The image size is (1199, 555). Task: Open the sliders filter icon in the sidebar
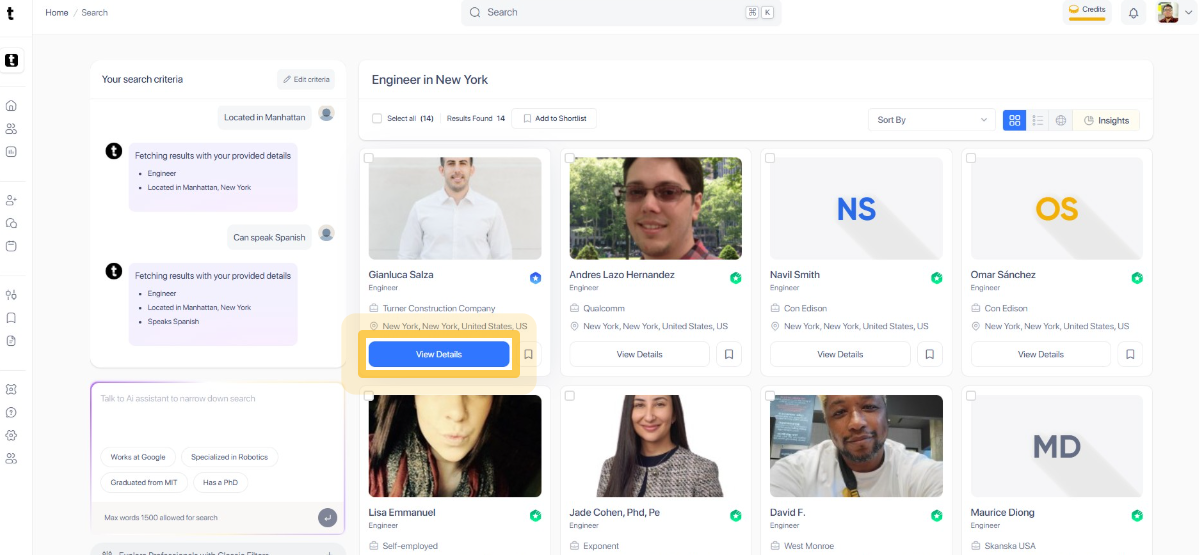pyautogui.click(x=11, y=295)
